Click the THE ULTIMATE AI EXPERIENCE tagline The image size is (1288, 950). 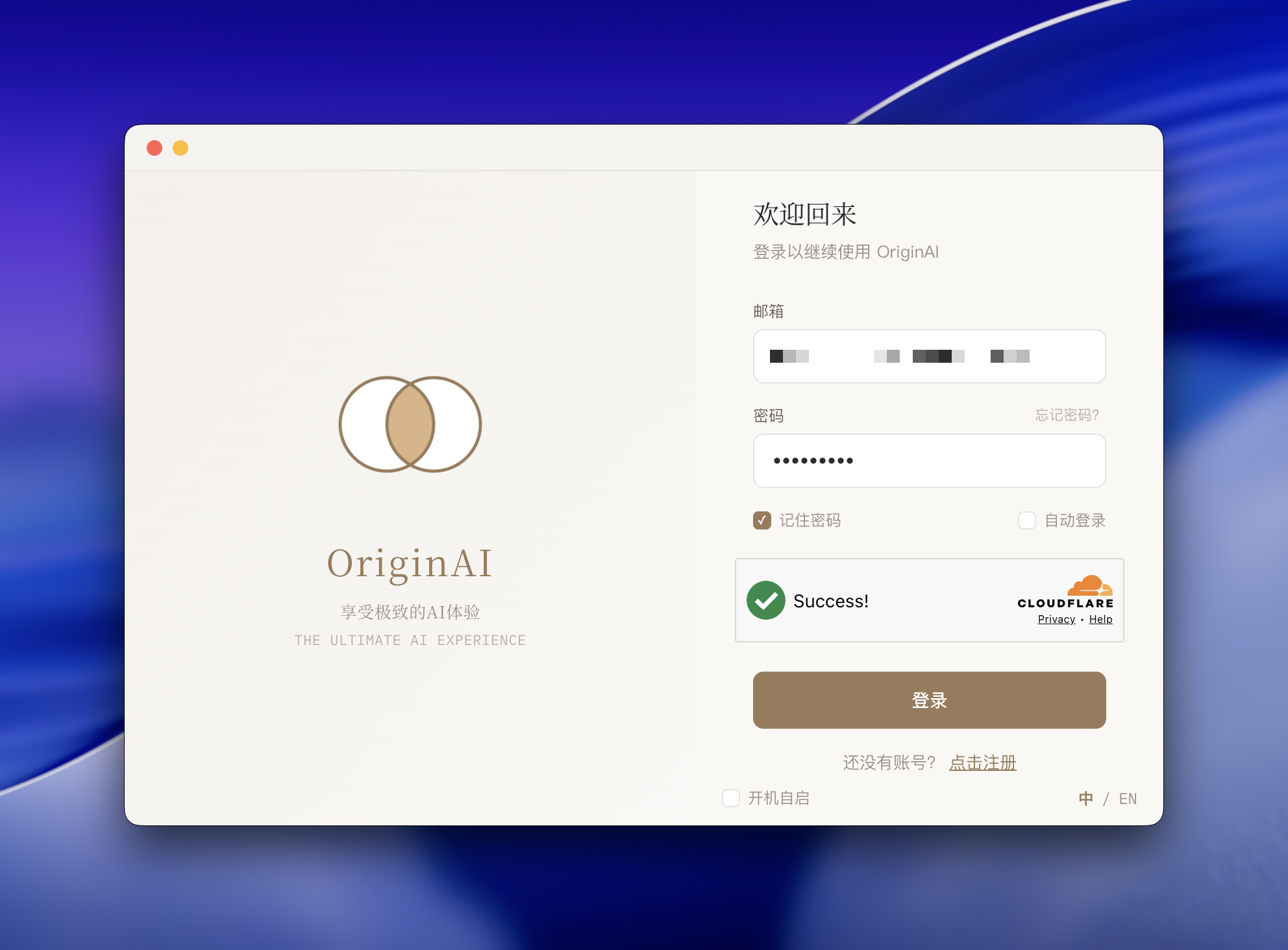click(x=410, y=640)
